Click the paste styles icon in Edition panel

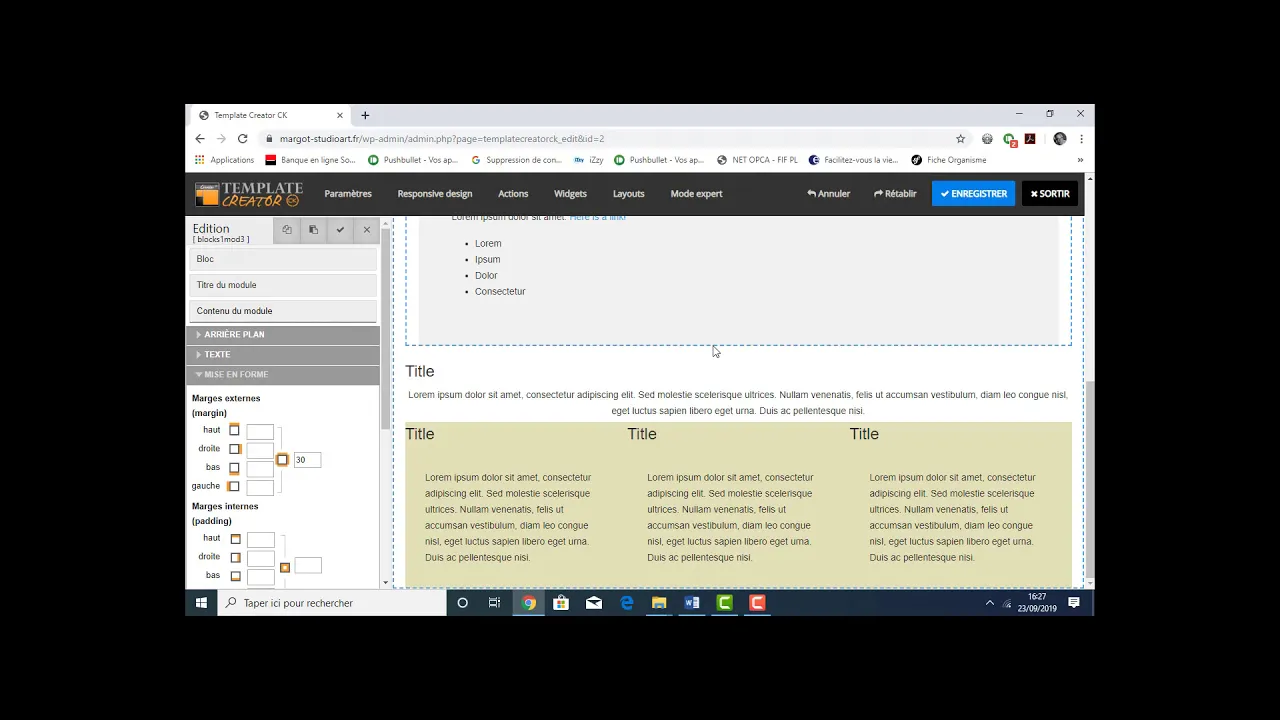tap(313, 230)
